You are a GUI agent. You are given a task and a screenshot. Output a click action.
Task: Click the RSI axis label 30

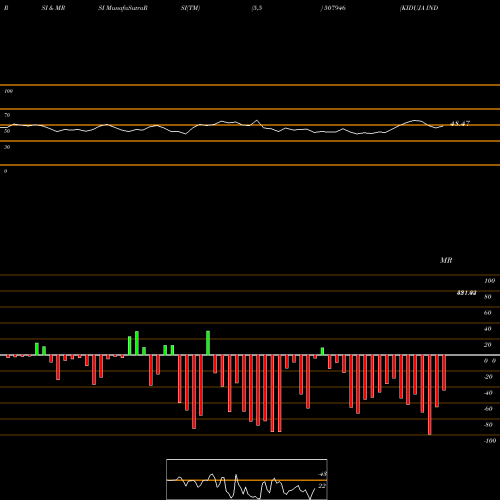7,147
